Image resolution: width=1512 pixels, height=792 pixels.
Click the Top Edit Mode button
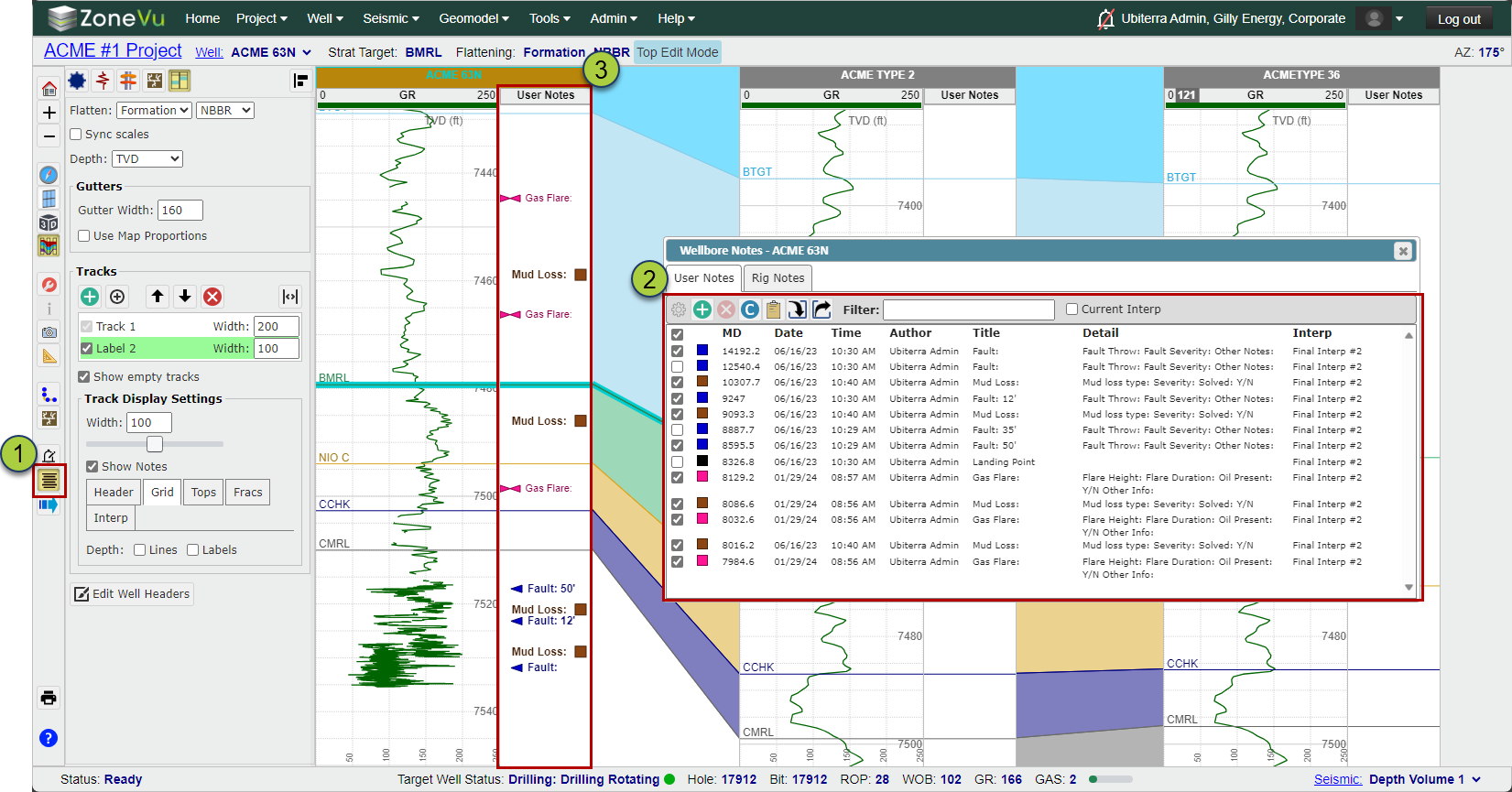678,53
